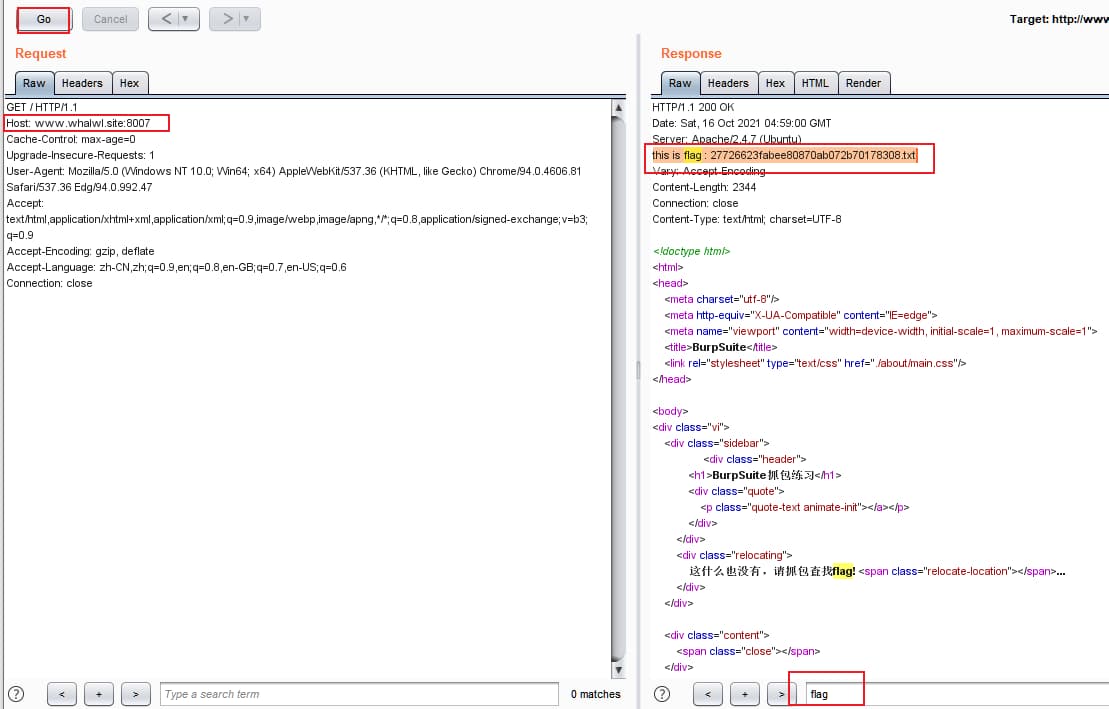
Task: Click response search previous match button
Action: click(708, 694)
